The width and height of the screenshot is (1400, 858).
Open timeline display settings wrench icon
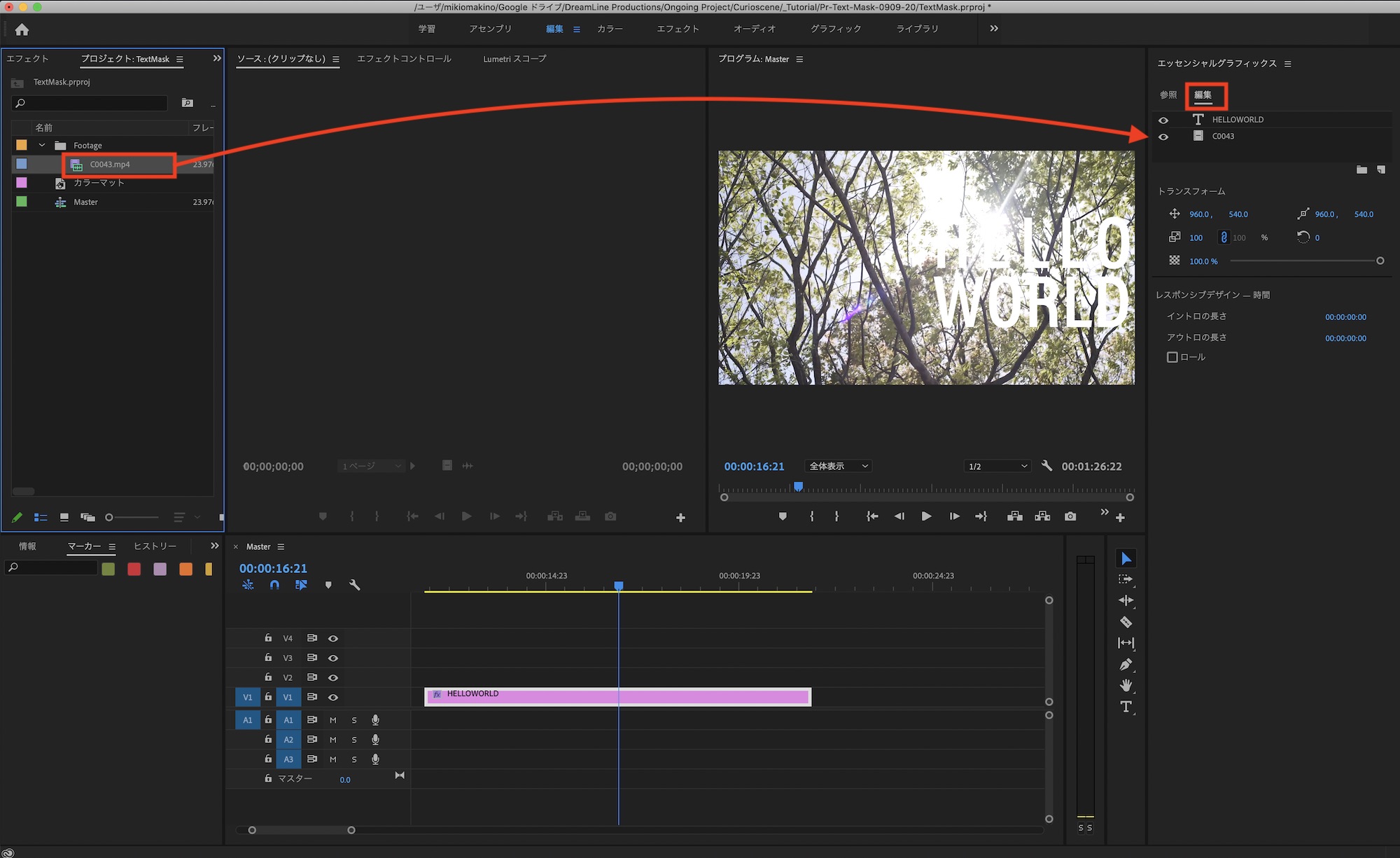[x=354, y=585]
